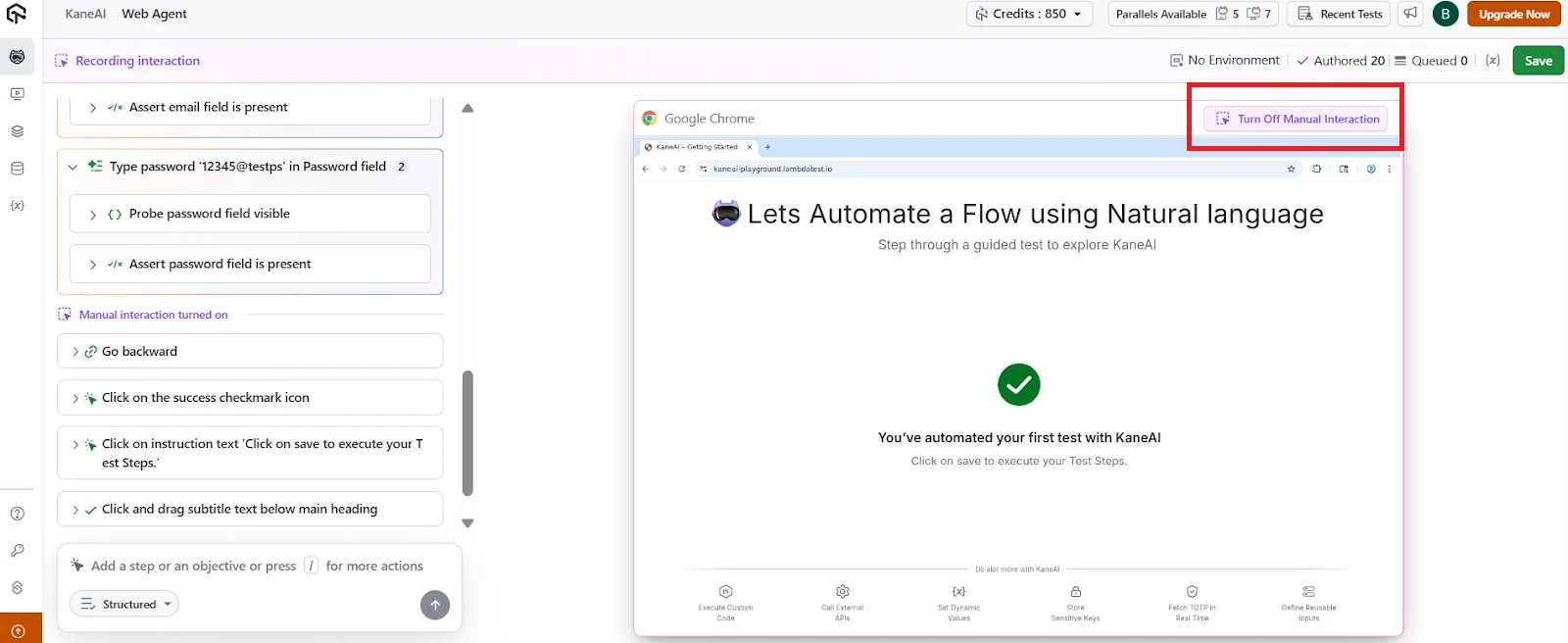
Task: Open the Structured mode dropdown
Action: coord(124,605)
